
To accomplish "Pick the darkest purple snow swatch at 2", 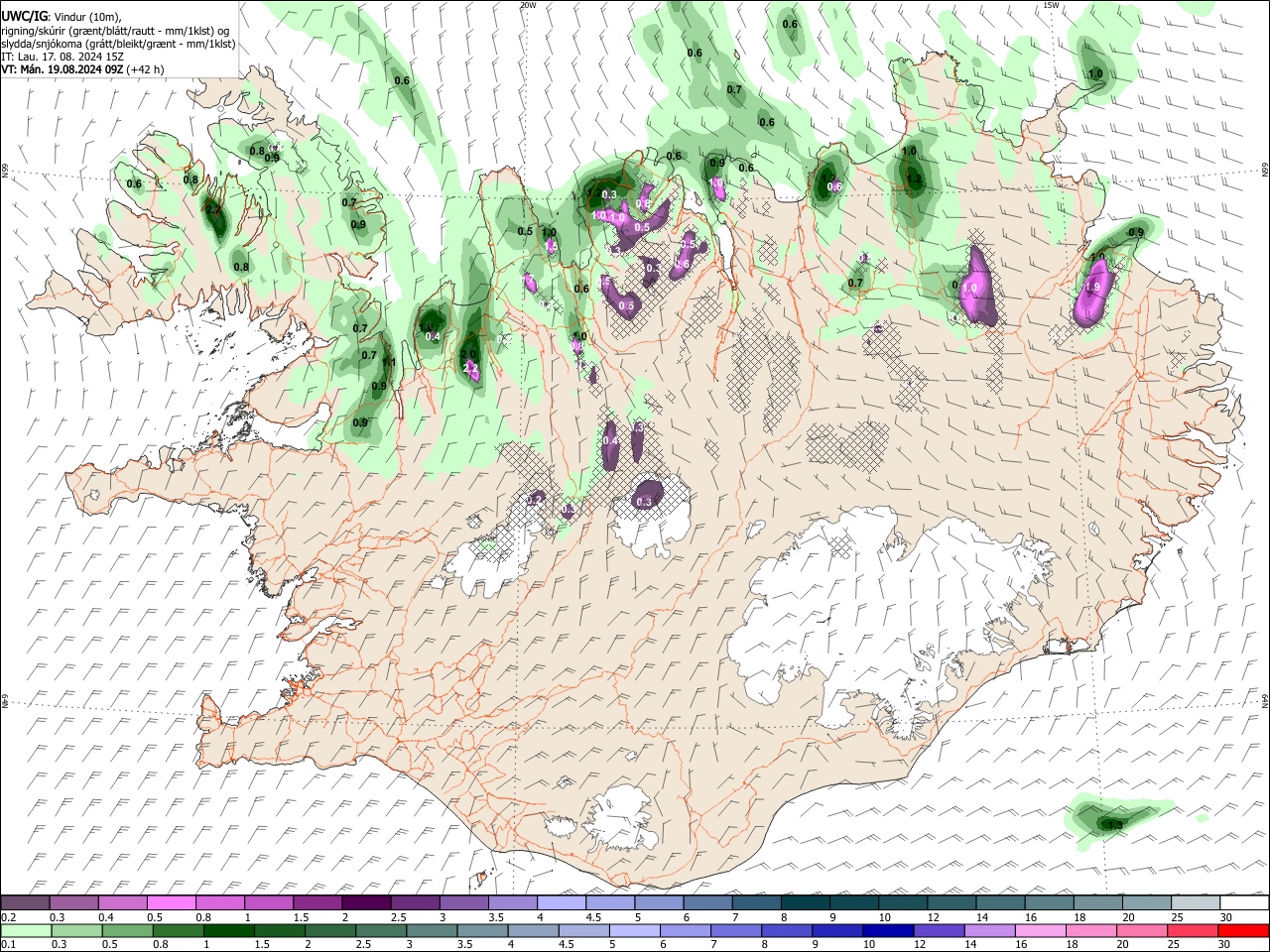I will [366, 903].
